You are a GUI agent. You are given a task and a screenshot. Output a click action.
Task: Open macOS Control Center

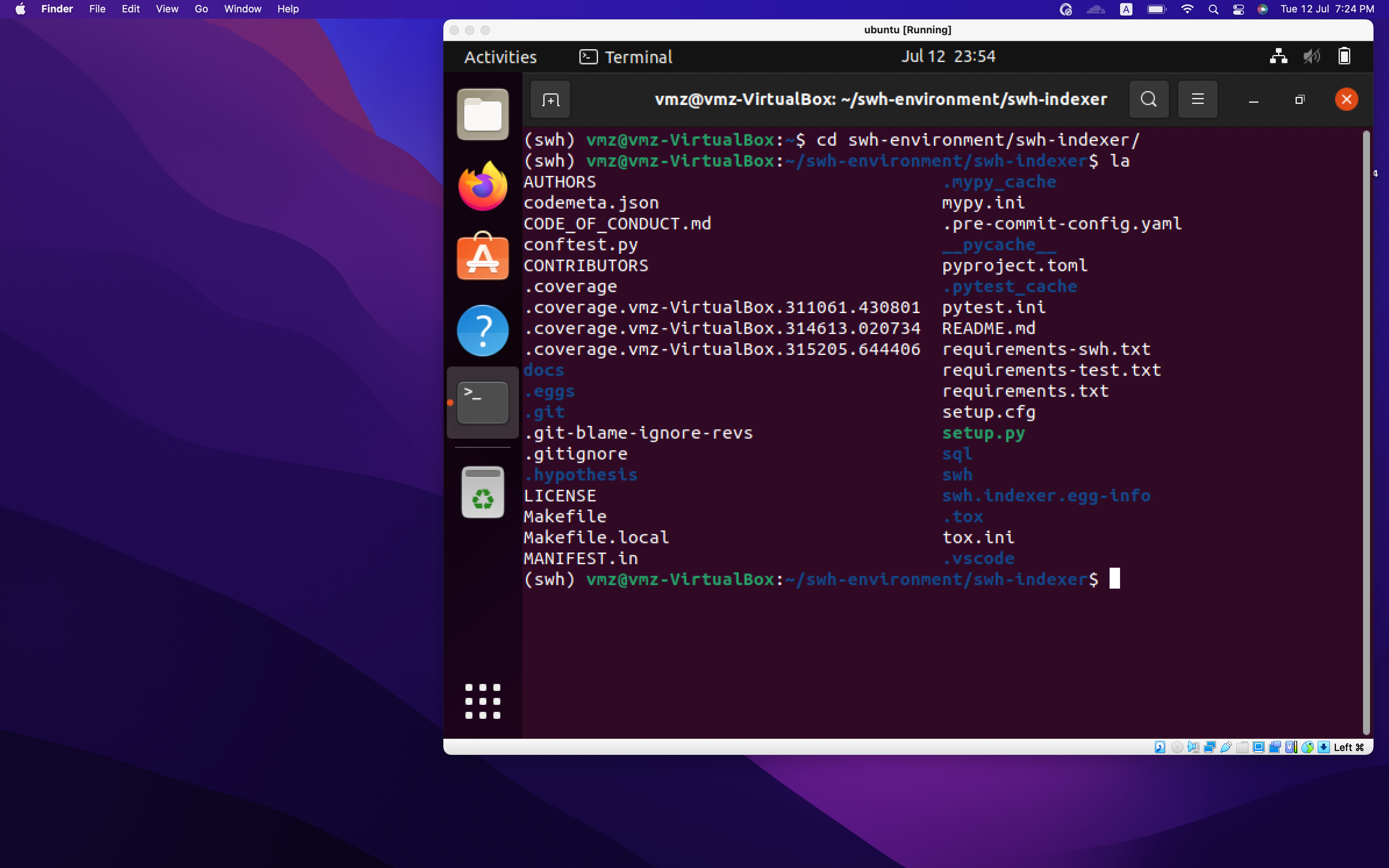point(1238,9)
